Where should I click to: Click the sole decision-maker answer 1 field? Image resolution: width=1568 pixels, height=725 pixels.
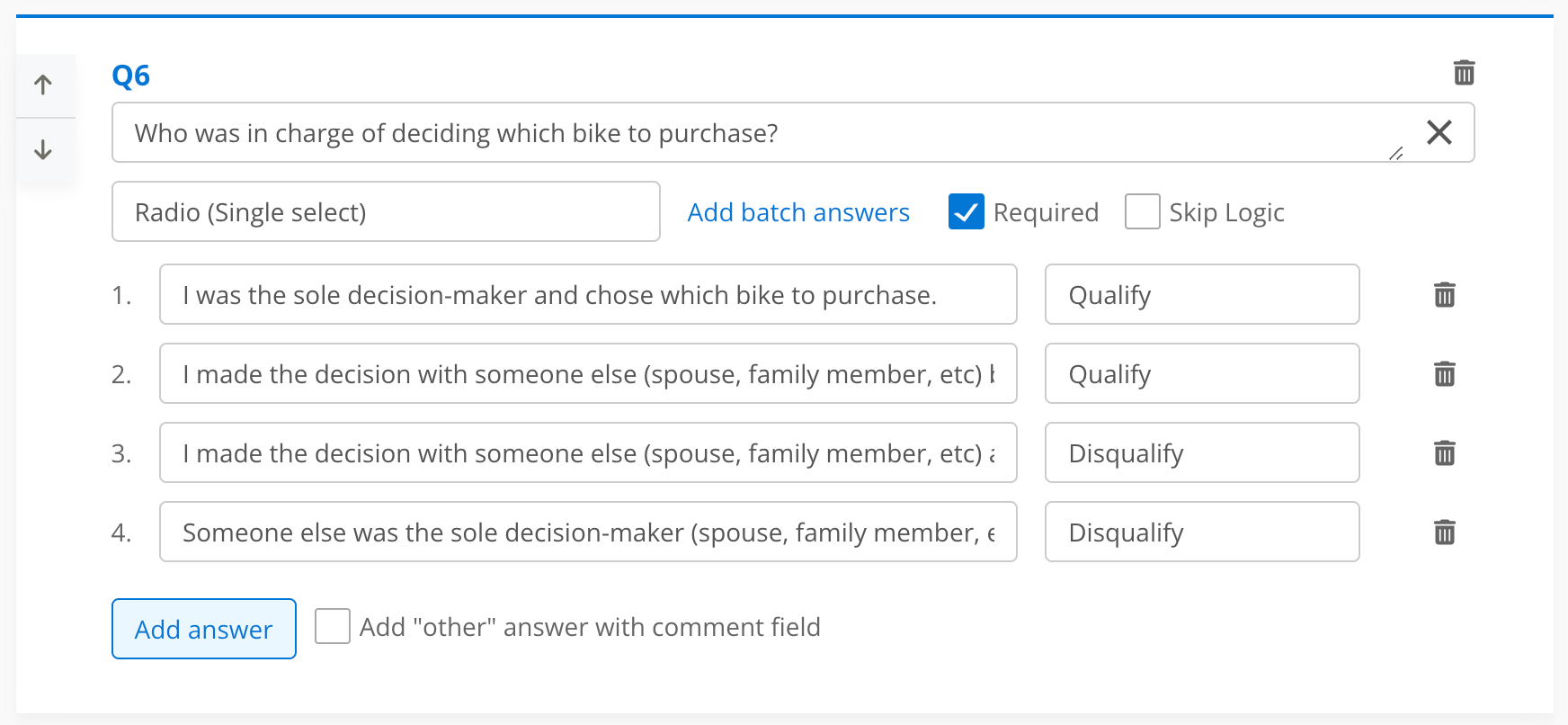pyautogui.click(x=588, y=294)
